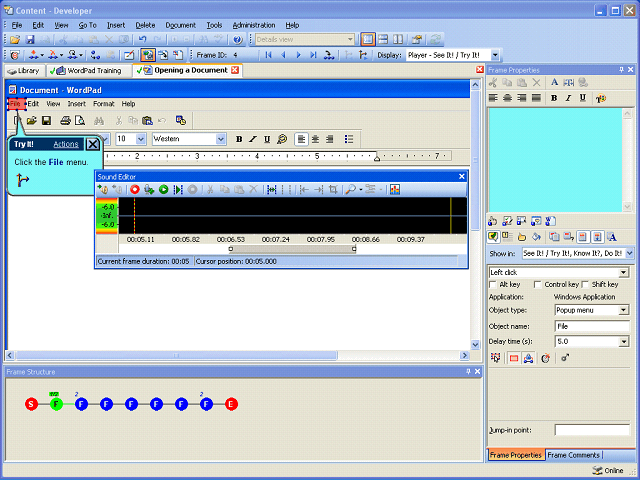This screenshot has width=640, height=480.
Task: Jump to the first frame with the navigation arrow
Action: pos(268,55)
